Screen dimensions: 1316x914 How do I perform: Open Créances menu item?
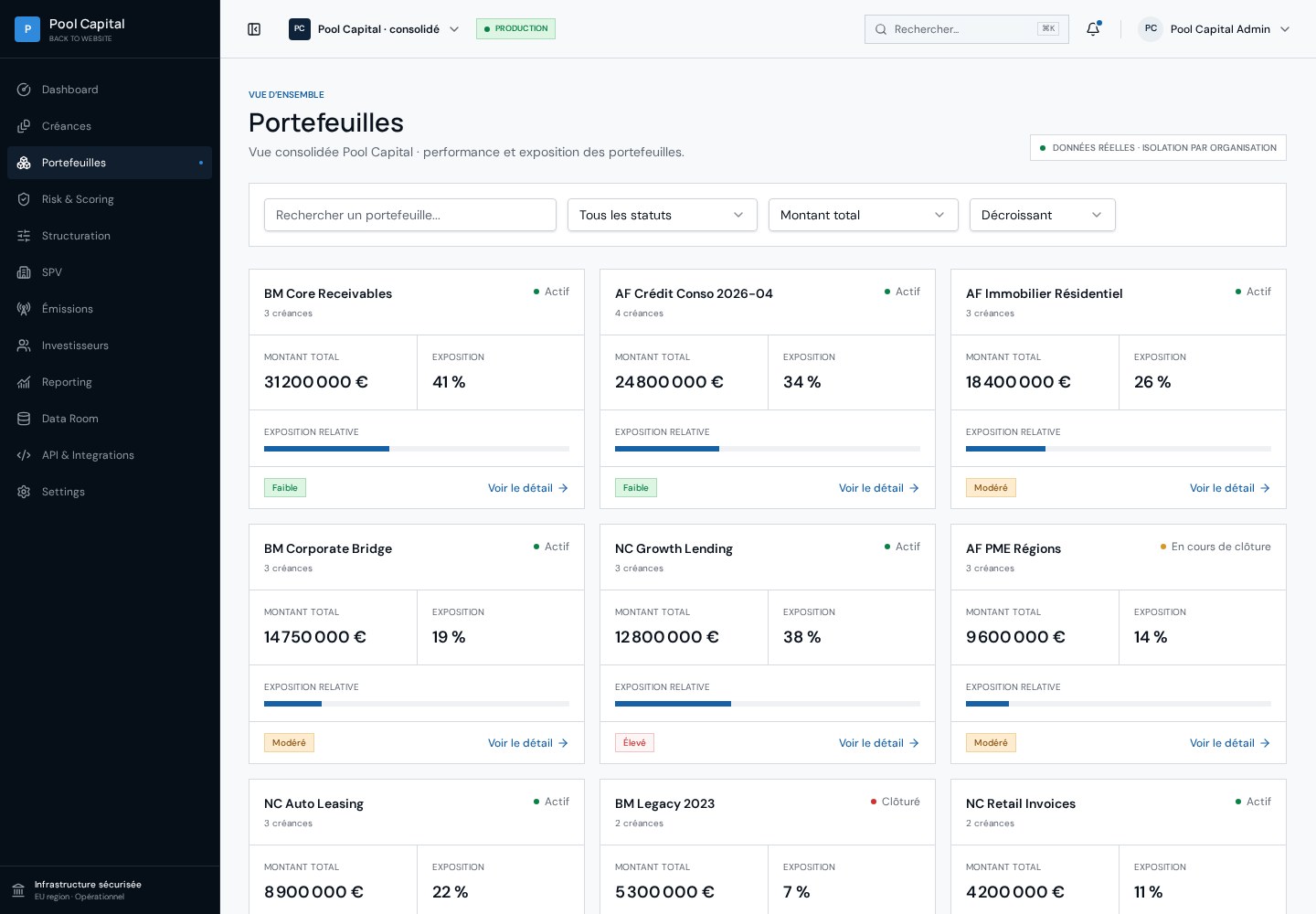point(110,126)
